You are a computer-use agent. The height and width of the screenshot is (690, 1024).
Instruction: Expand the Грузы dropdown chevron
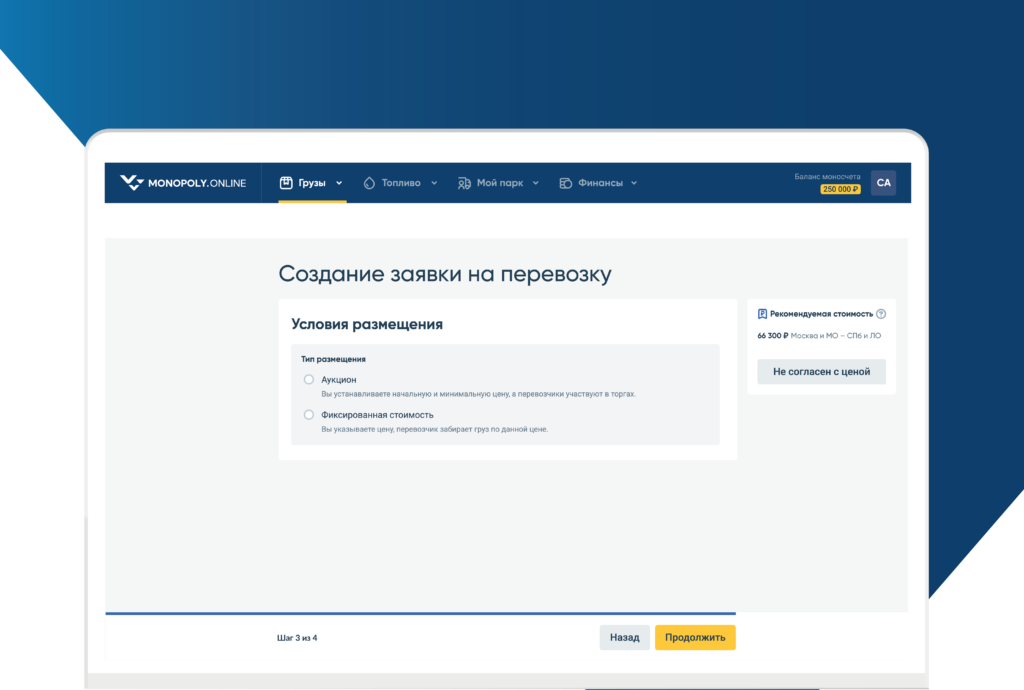click(339, 183)
